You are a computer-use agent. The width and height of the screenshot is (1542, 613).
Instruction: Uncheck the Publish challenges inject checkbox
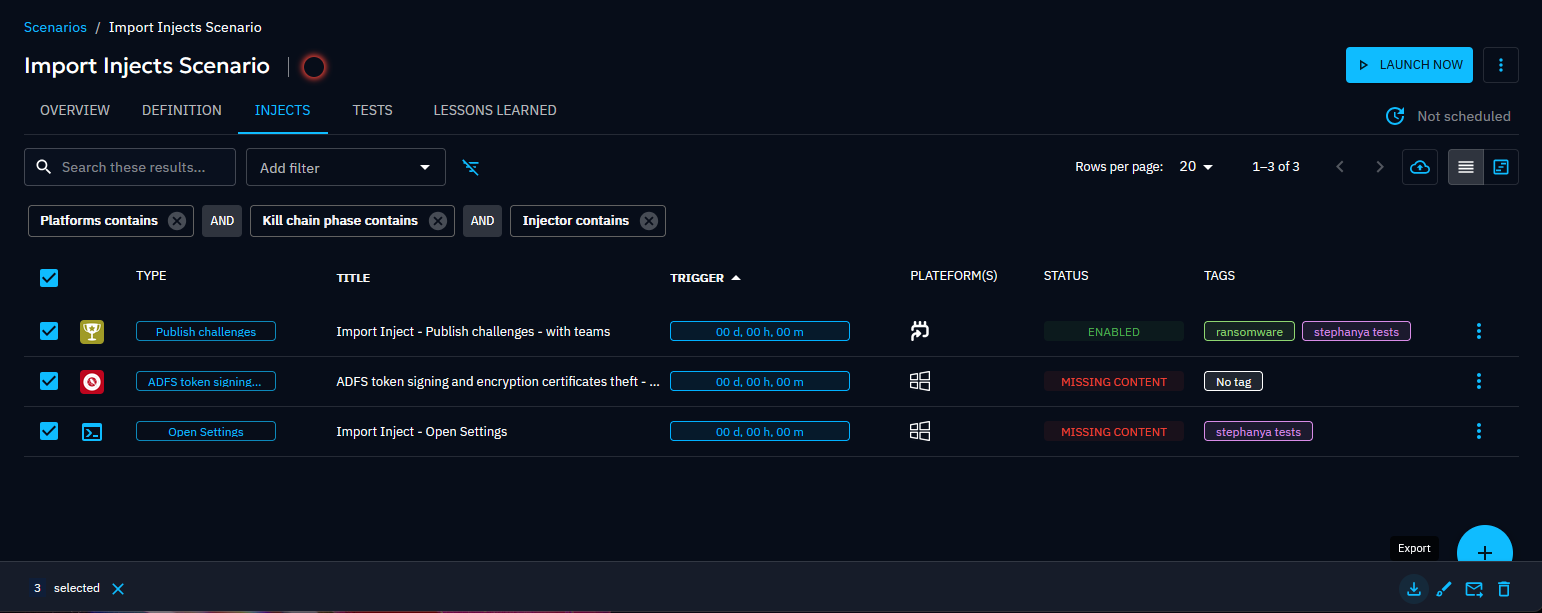coord(49,331)
